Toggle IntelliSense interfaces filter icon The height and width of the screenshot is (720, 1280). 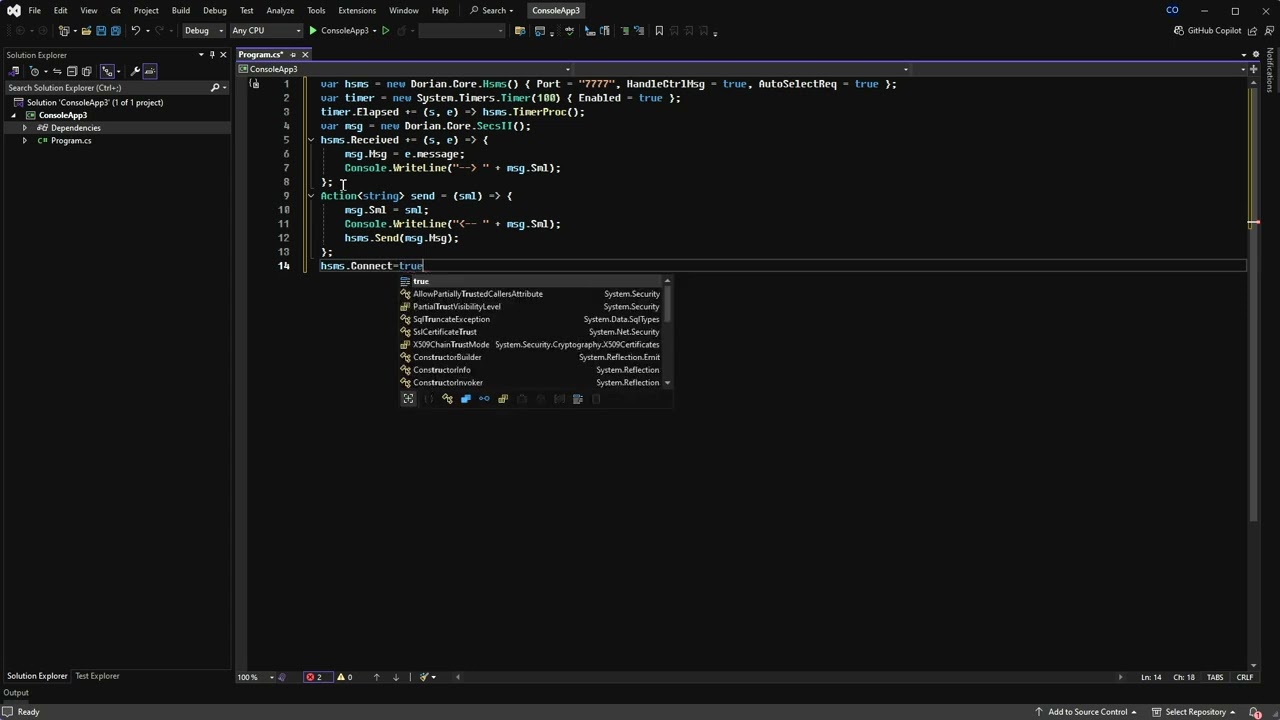click(484, 399)
